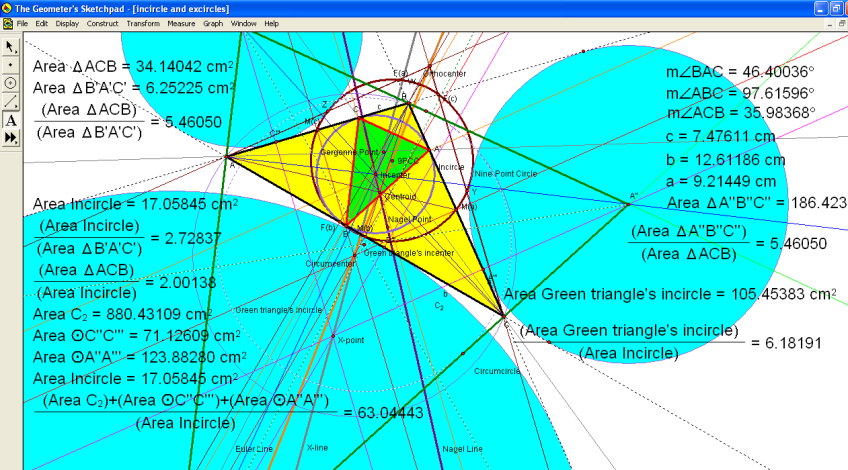Select the Selection Arrow tool
The image size is (848, 470).
10,46
